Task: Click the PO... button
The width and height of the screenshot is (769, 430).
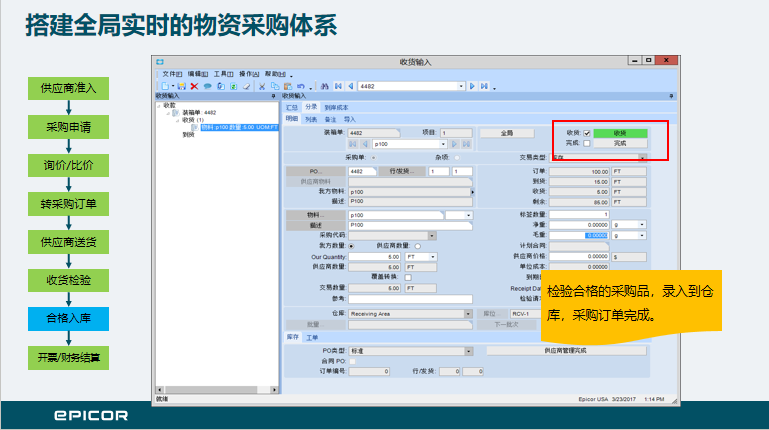Action: coord(315,171)
